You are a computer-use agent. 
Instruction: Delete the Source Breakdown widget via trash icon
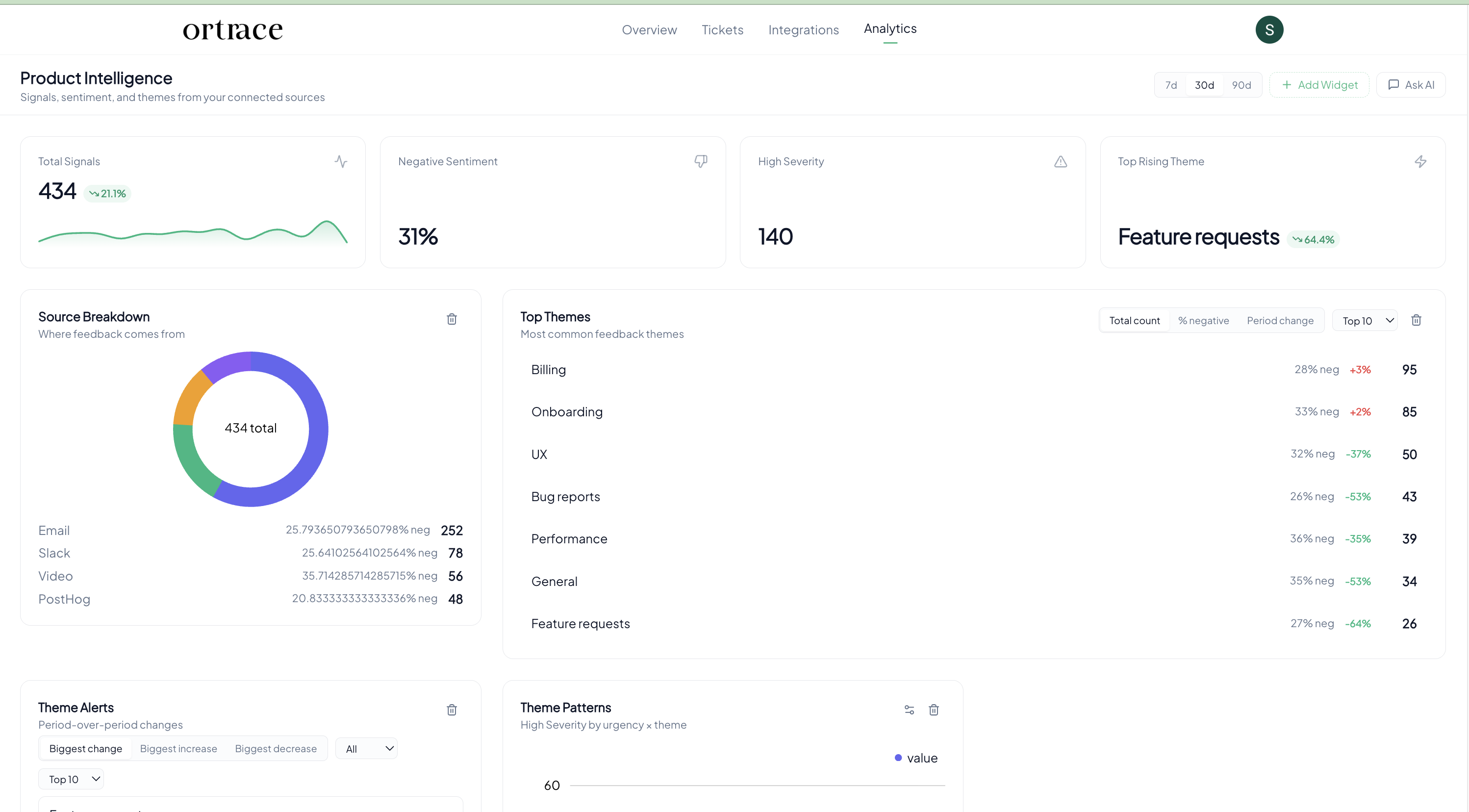pos(452,319)
